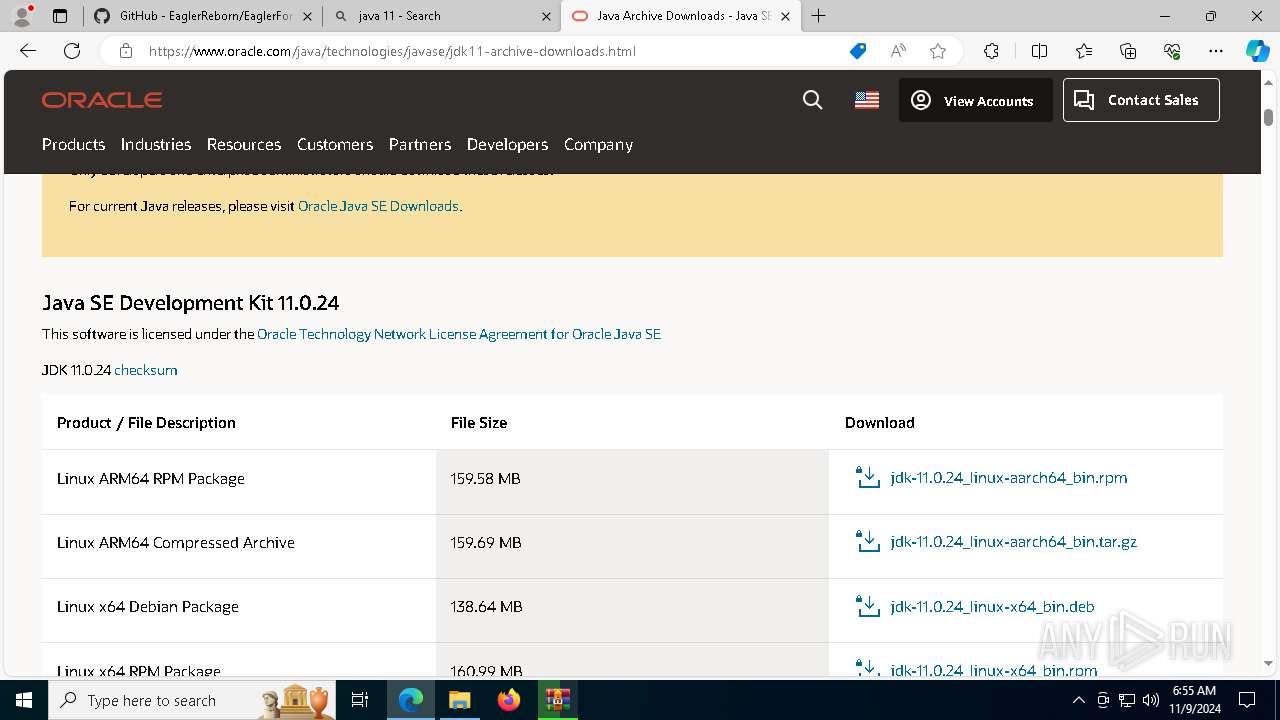Click download icon for linux-aarch64_bin.rpm
The image size is (1280, 720).
(x=868, y=477)
